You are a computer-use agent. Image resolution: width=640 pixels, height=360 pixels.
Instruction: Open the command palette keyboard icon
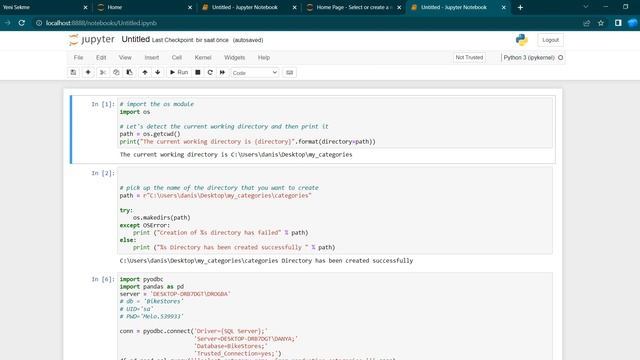click(x=289, y=73)
